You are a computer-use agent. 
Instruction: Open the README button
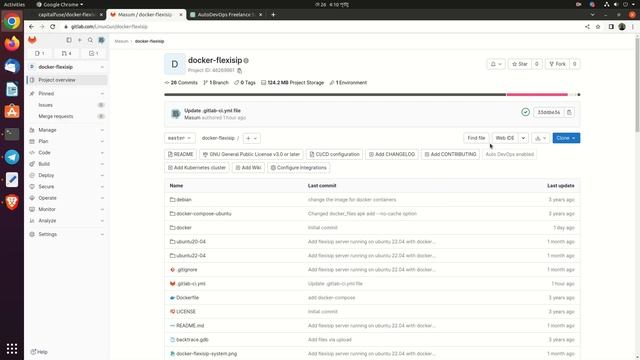(180, 154)
